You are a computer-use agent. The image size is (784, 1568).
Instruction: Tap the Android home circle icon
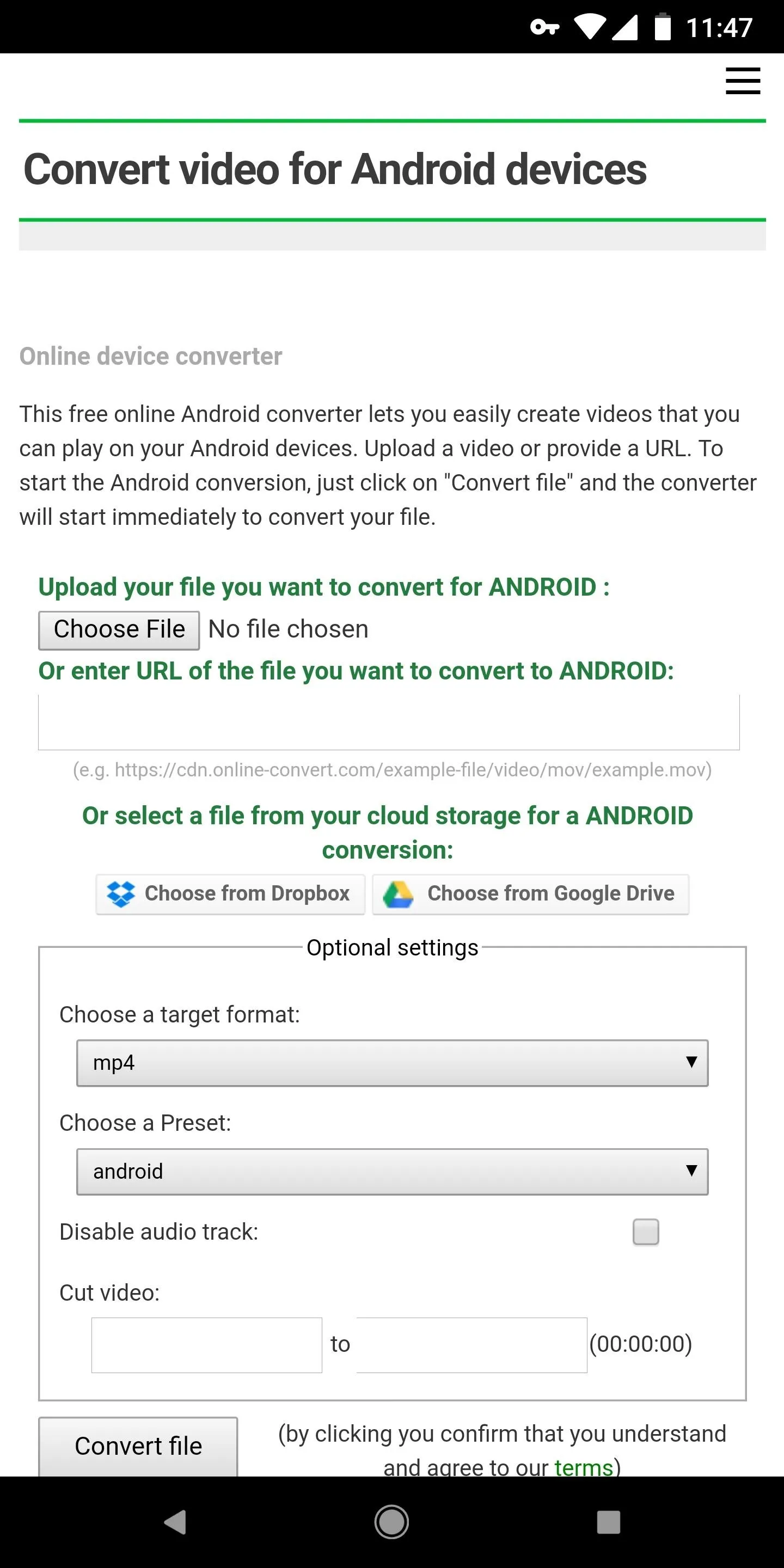(391, 1522)
